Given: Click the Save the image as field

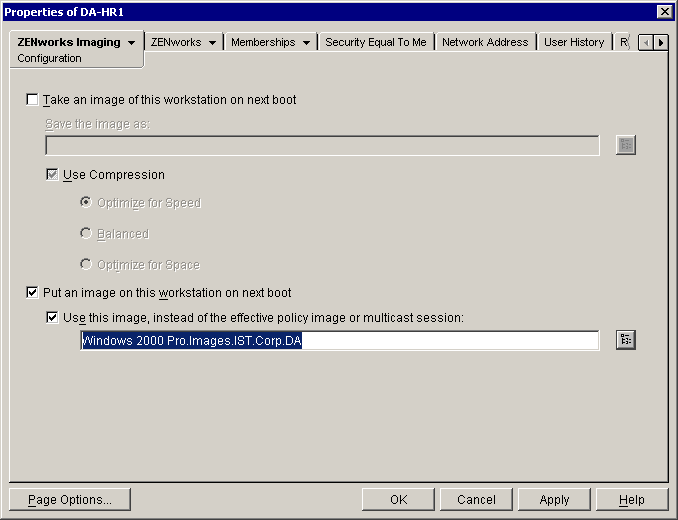Looking at the screenshot, I should click(322, 145).
